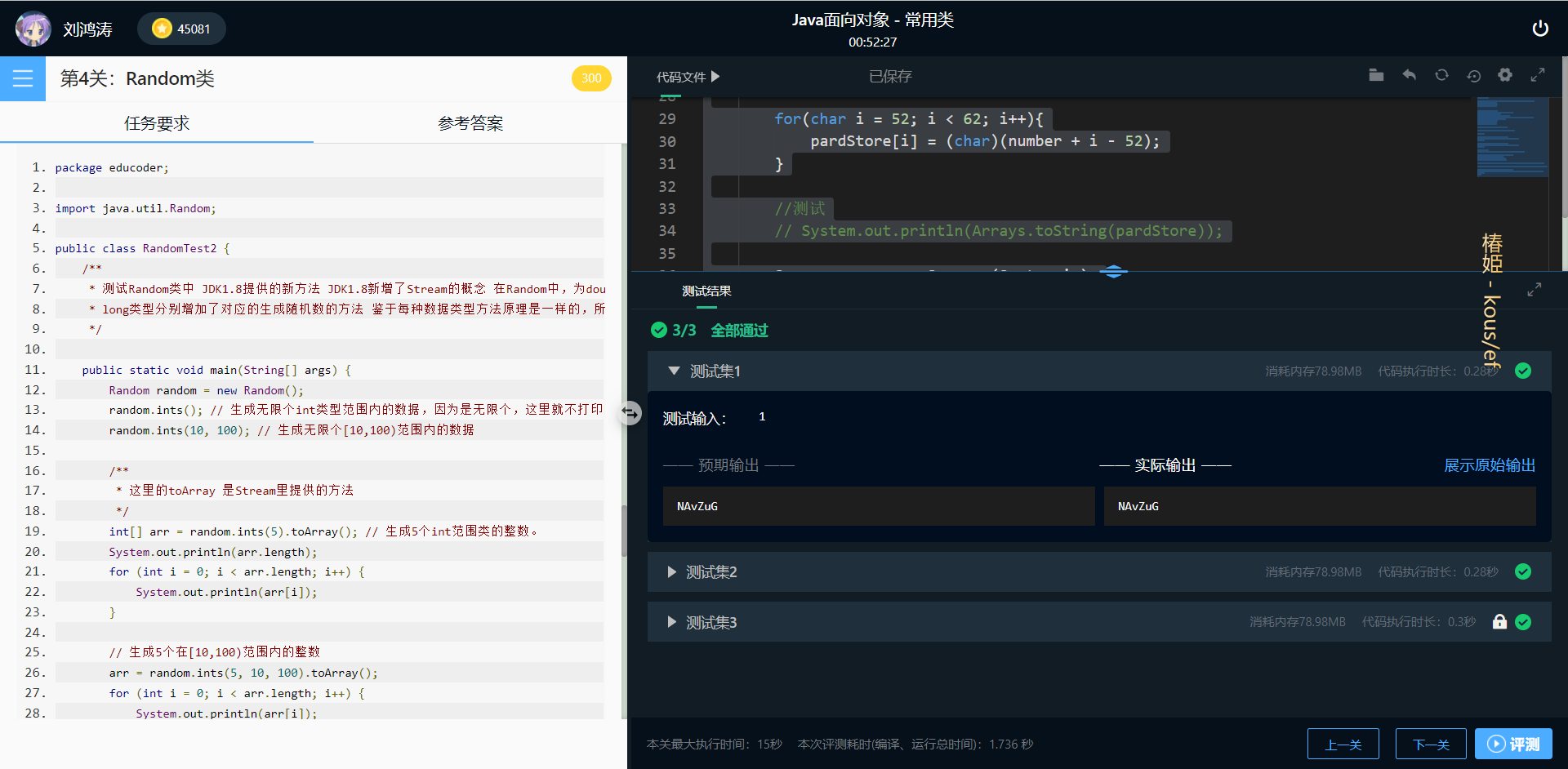Image resolution: width=1568 pixels, height=769 pixels.
Task: Open the version history restore icon
Action: 1473,75
